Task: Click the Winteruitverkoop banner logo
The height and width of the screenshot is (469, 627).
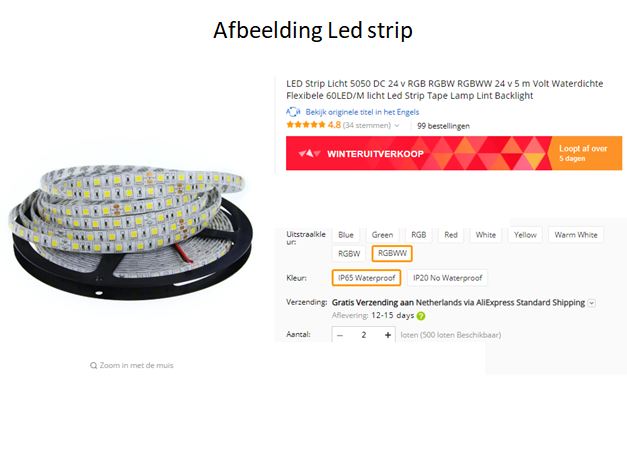Action: [310, 154]
